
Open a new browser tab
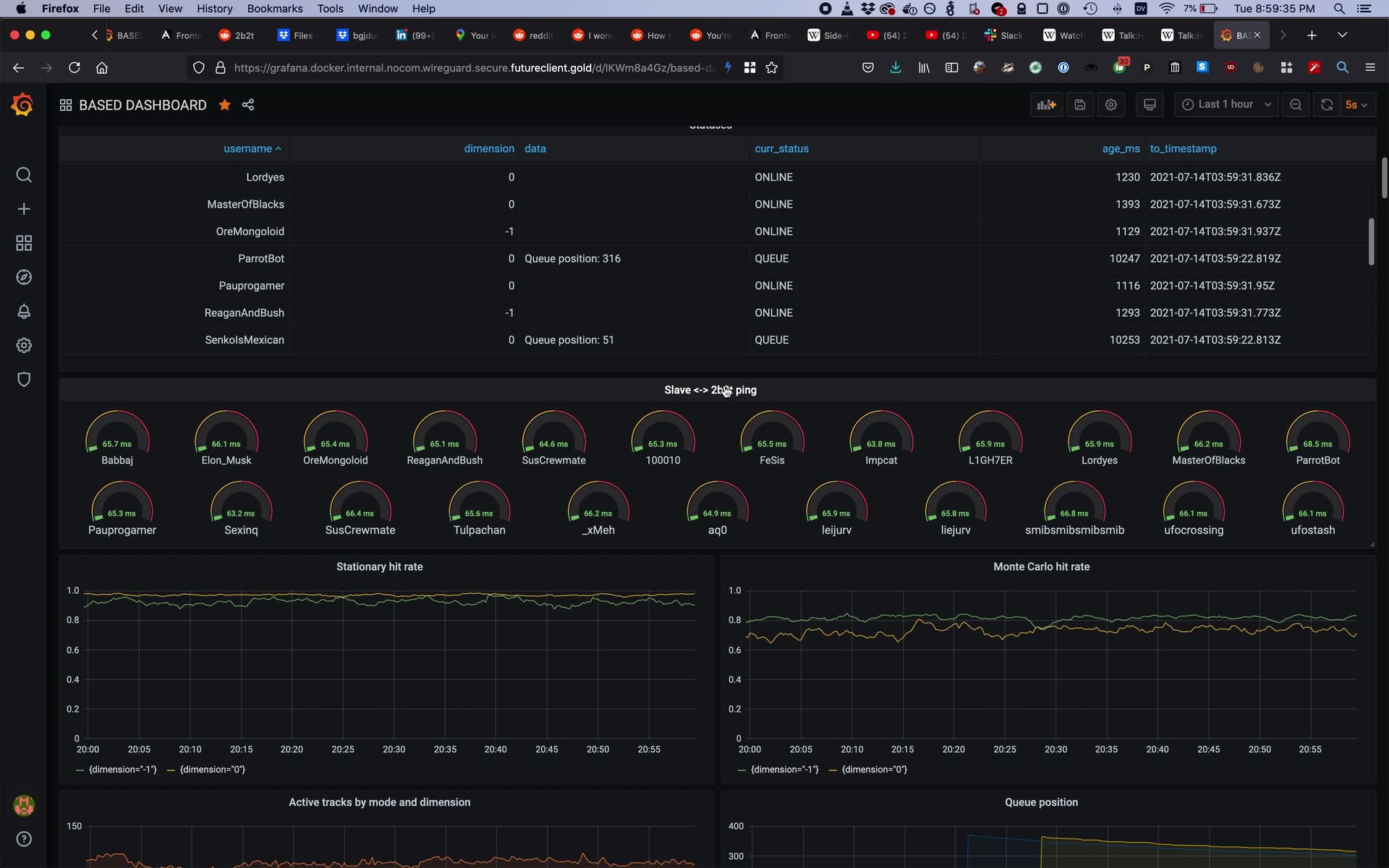coord(1312,35)
